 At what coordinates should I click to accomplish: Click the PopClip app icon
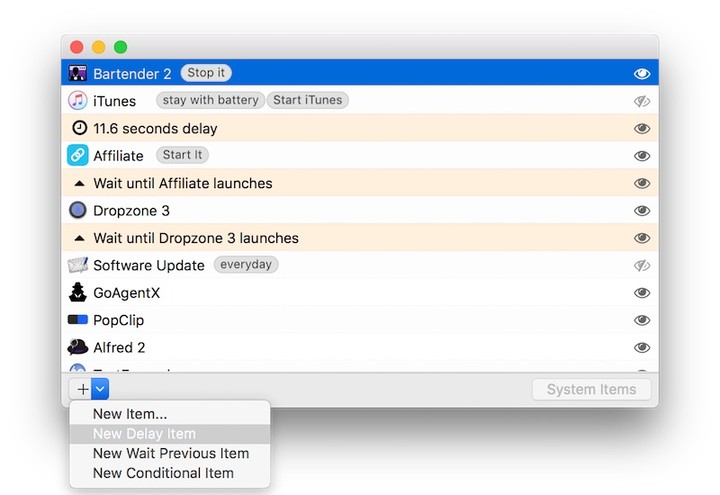78,320
